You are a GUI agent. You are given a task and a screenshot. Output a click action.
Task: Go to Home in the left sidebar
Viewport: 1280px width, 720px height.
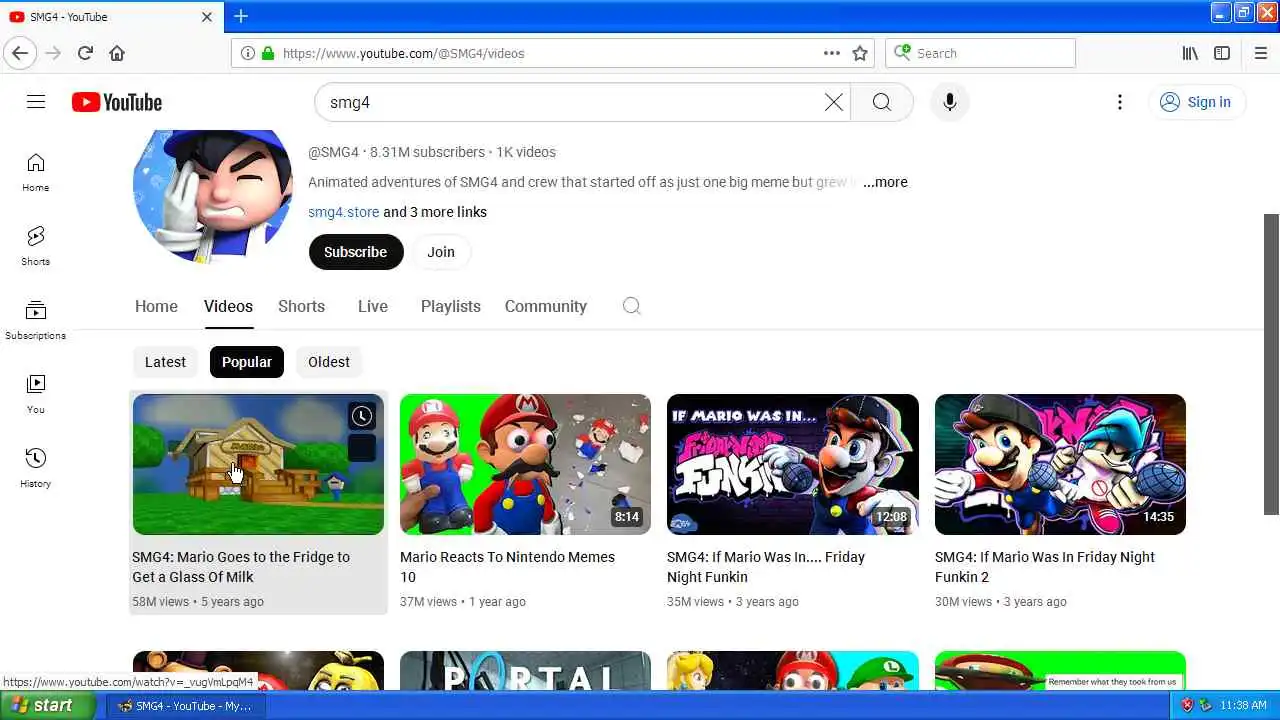coord(36,173)
